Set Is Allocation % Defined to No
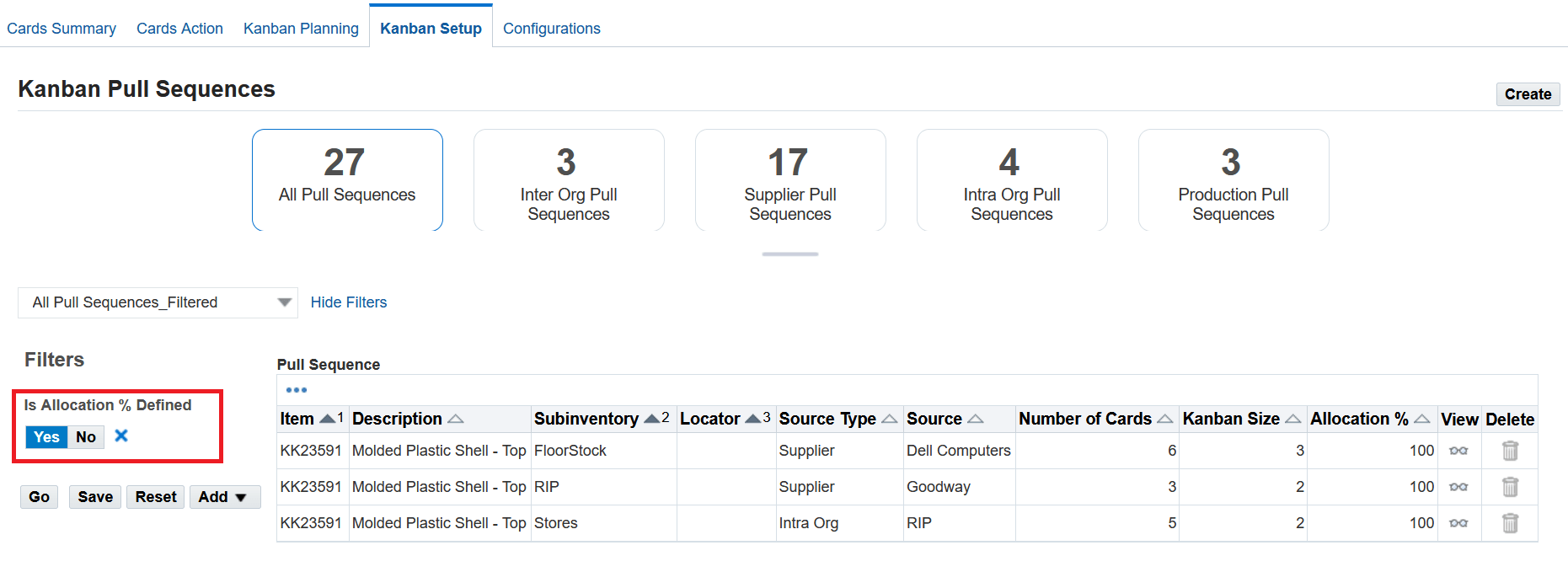 click(86, 436)
